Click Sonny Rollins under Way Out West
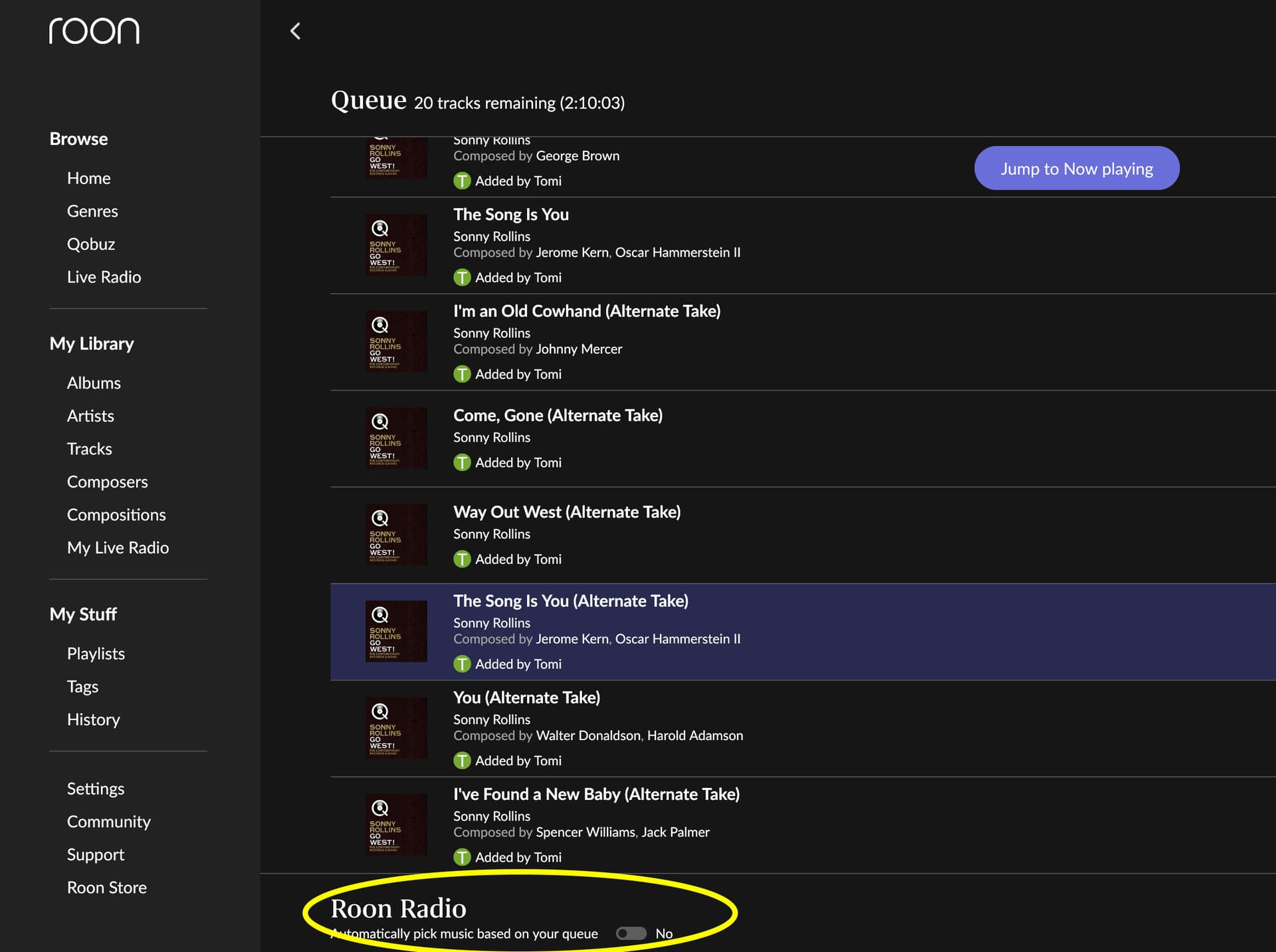 click(x=492, y=533)
